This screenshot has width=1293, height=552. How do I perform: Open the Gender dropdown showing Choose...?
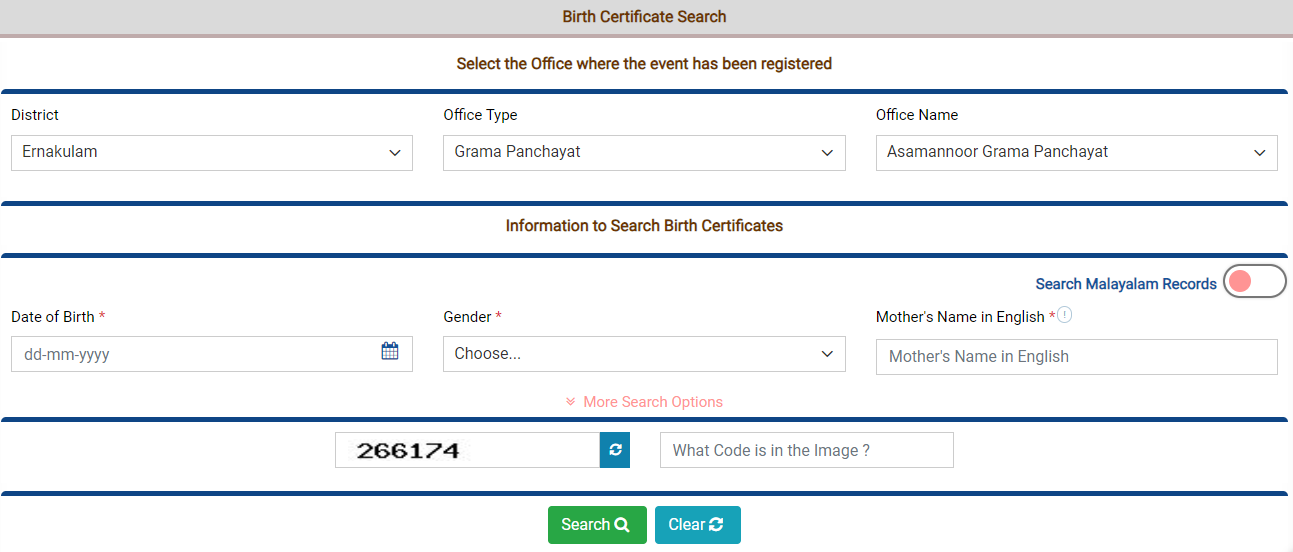coord(644,354)
